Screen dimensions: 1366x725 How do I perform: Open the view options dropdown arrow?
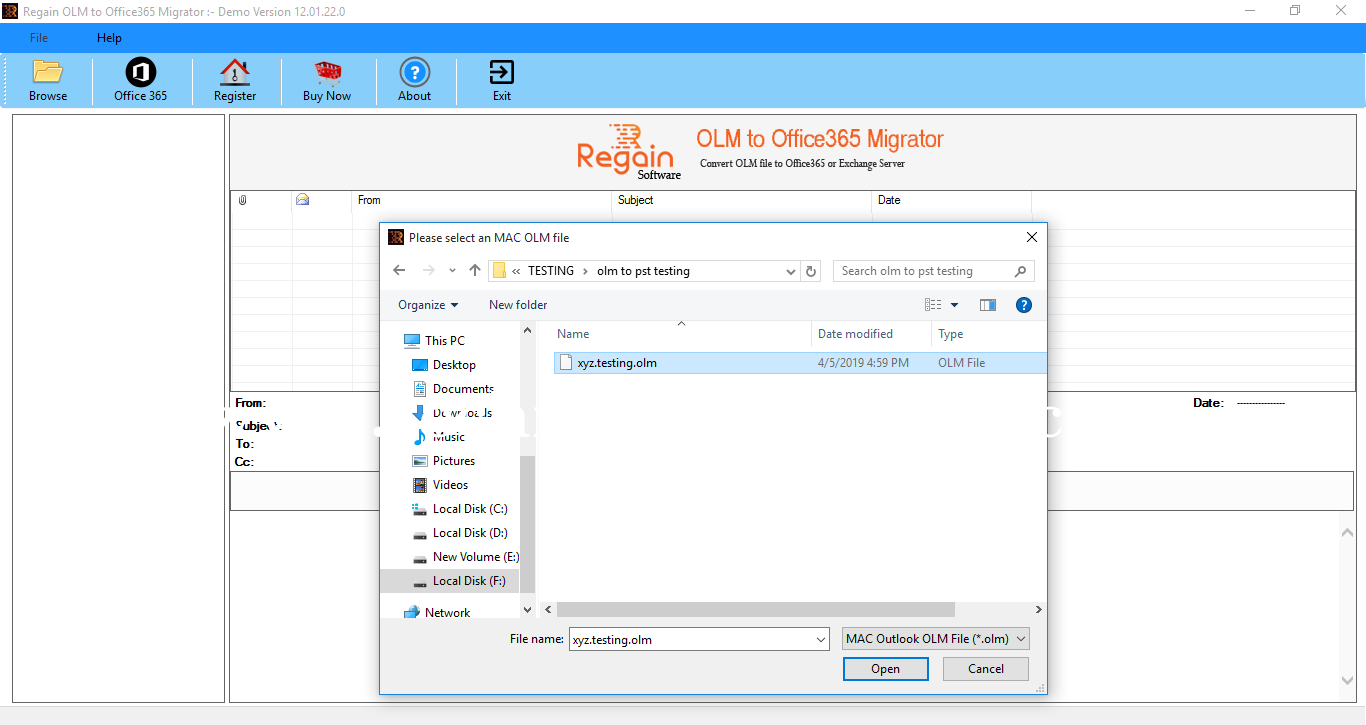point(954,305)
